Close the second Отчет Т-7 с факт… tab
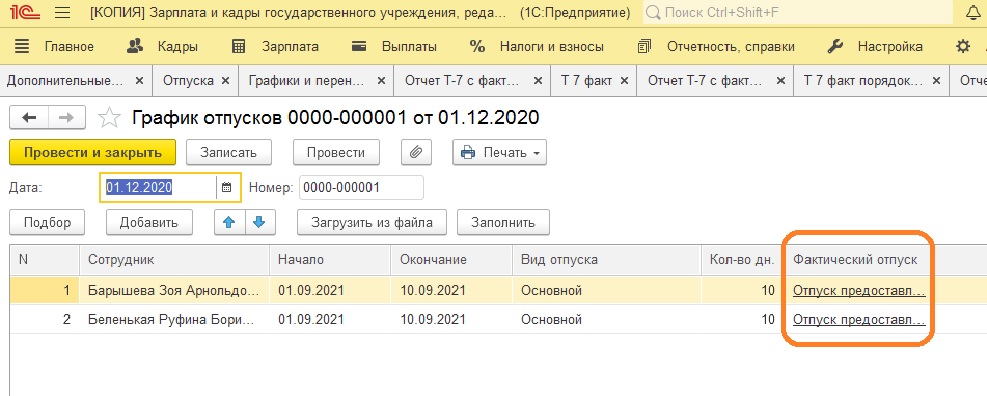Viewport: 987px width, 396px height. (x=781, y=81)
